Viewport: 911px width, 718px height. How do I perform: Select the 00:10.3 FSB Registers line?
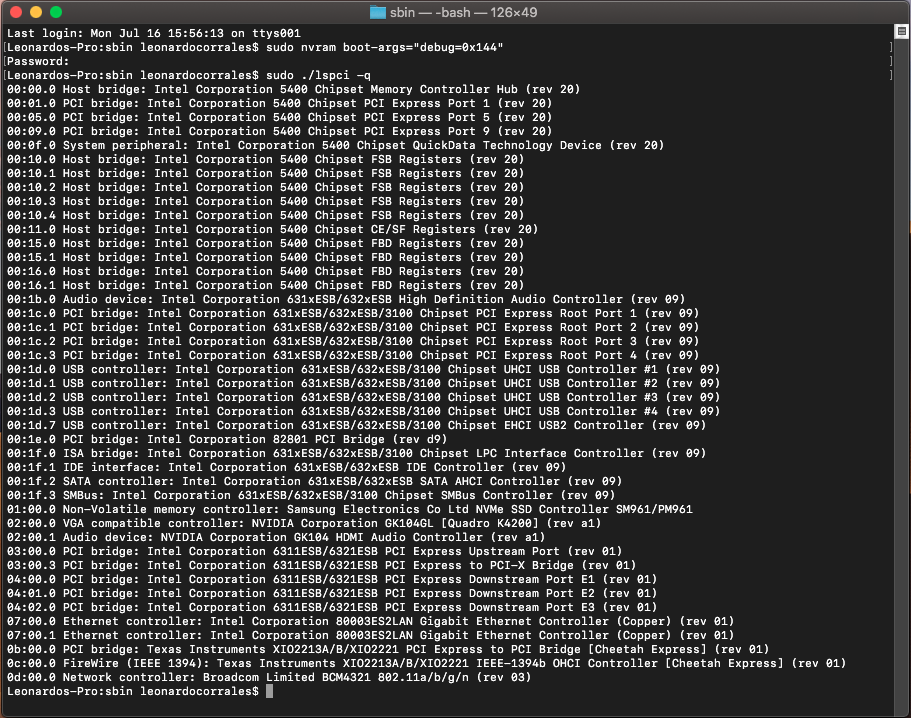266,201
